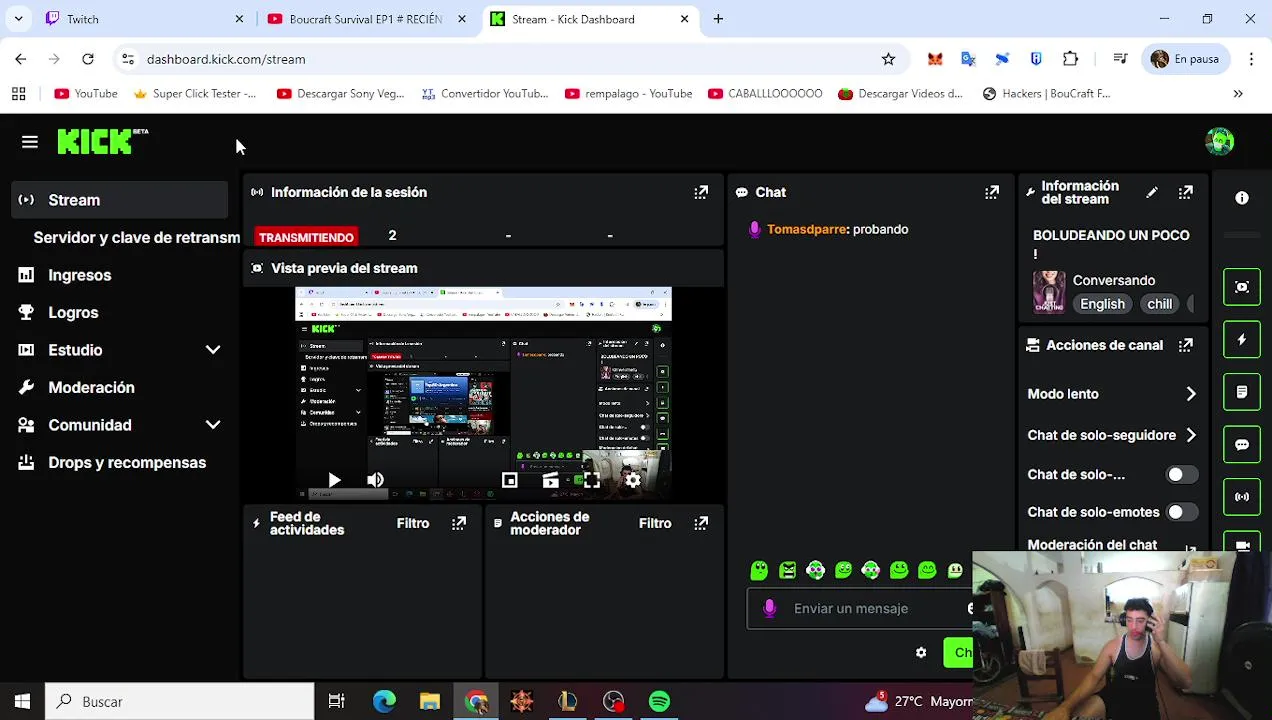The width and height of the screenshot is (1272, 720).
Task: Open Filtro in Feed de actividades
Action: [413, 523]
